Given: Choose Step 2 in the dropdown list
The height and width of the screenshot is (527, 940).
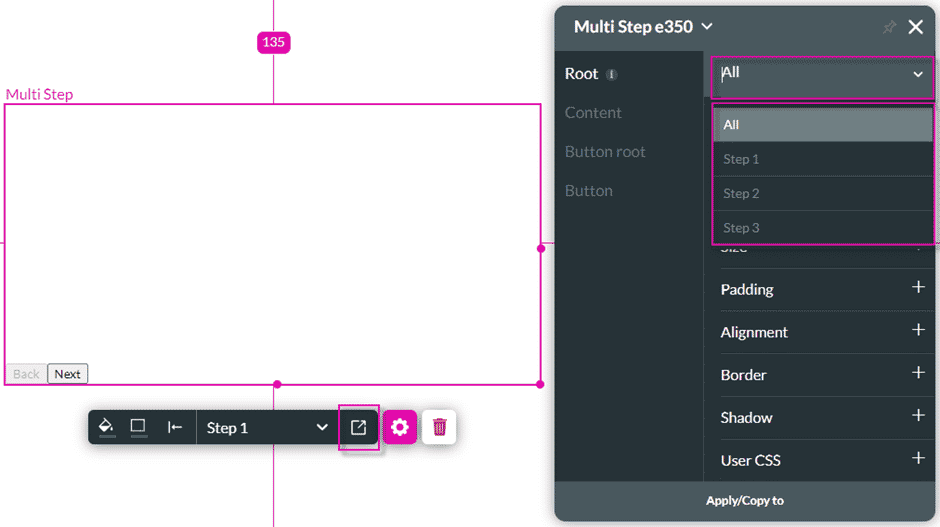Looking at the screenshot, I should pos(823,193).
